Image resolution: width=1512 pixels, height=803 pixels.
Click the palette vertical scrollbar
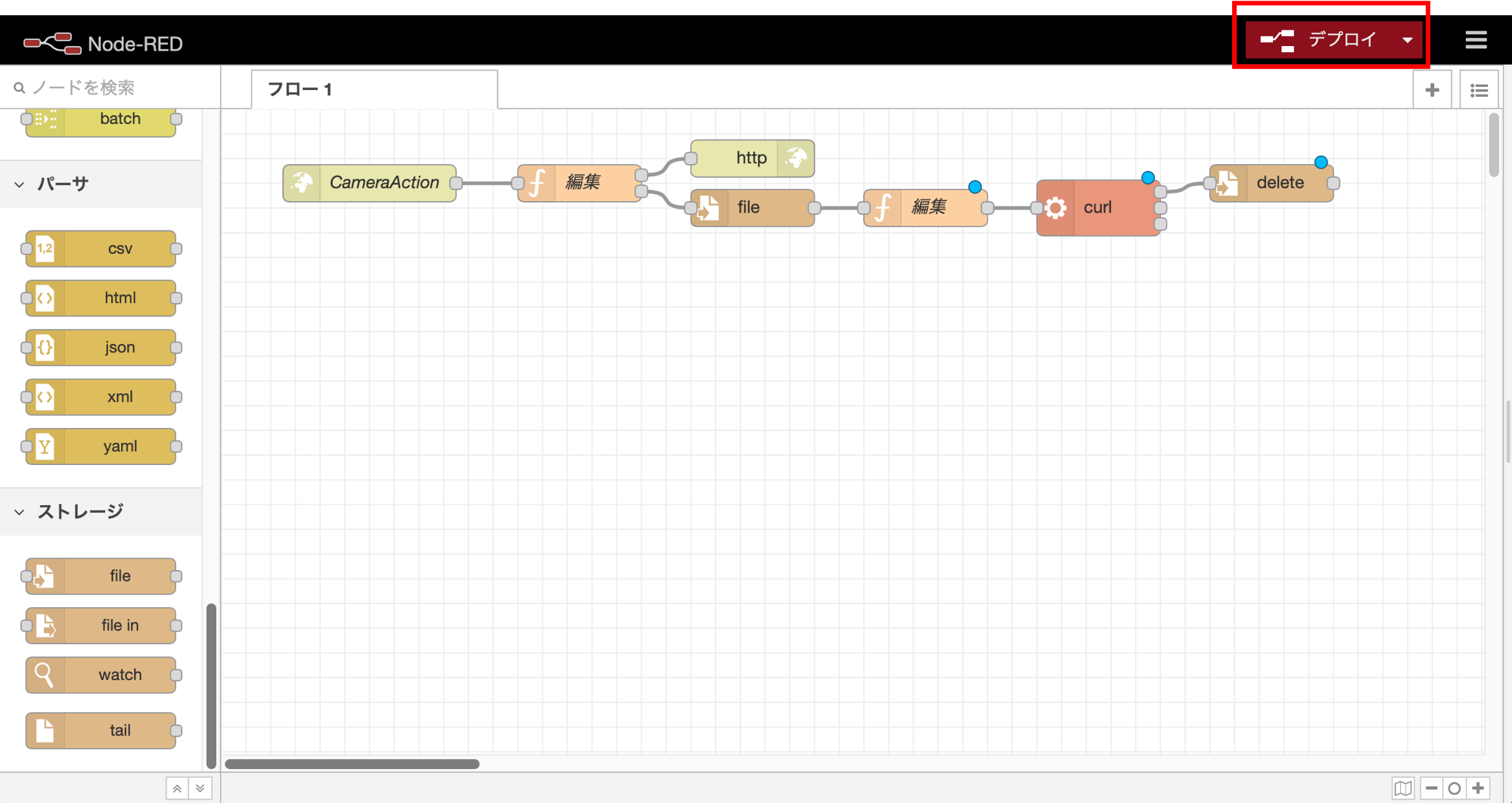[211, 686]
